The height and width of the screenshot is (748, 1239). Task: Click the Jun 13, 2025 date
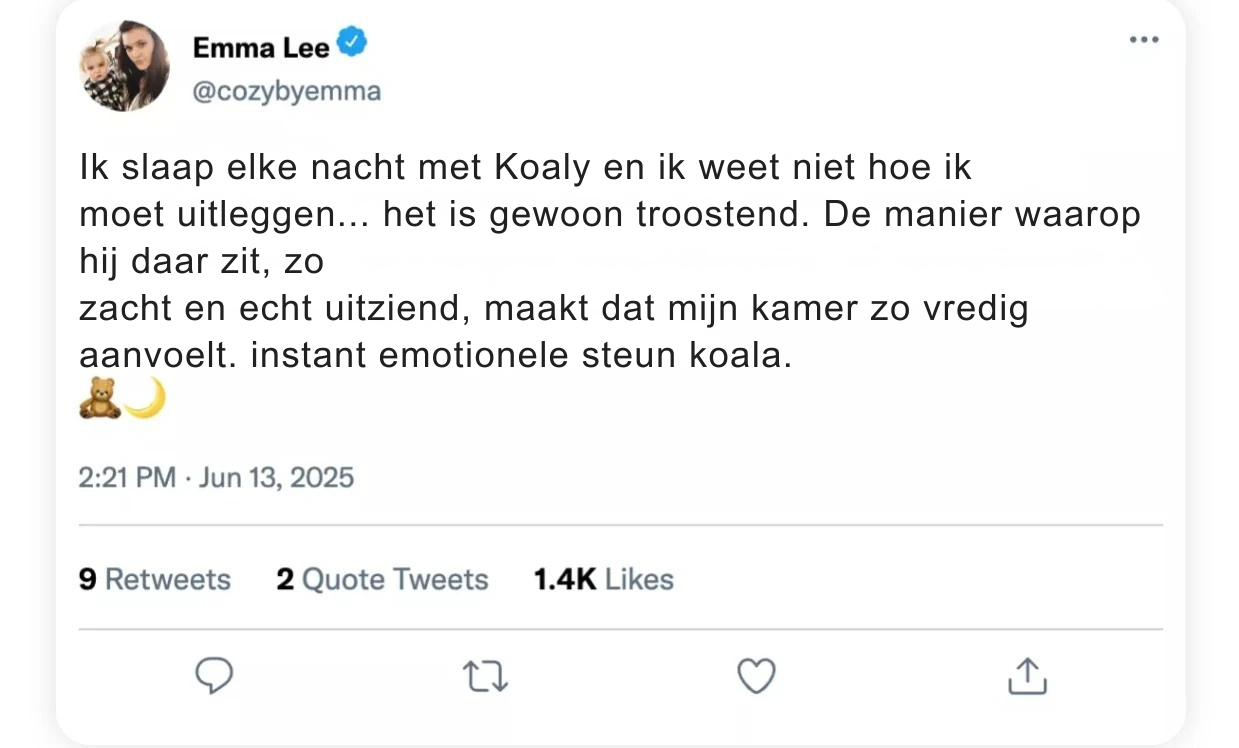click(x=276, y=477)
